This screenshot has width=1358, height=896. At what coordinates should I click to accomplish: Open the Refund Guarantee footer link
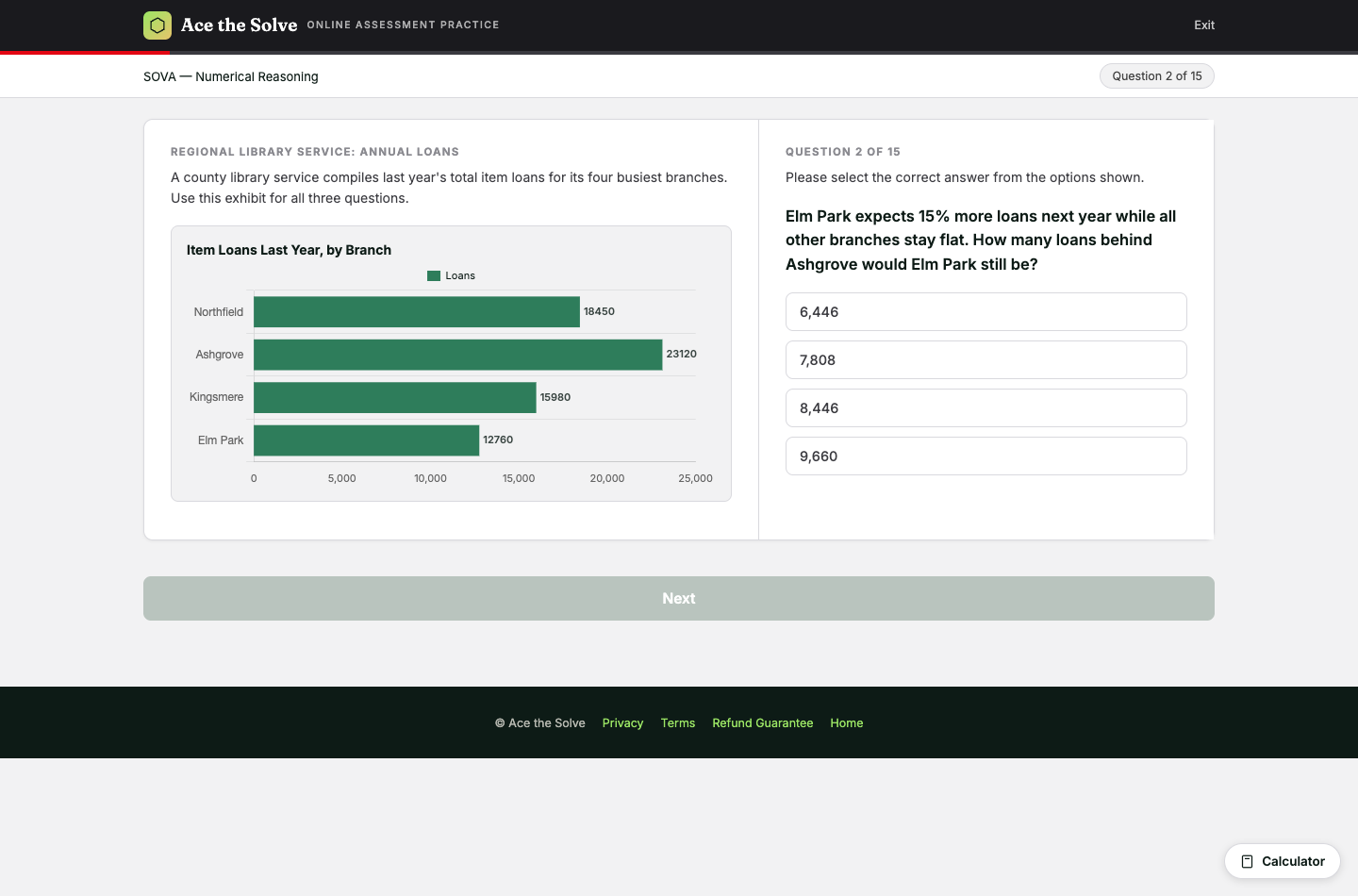(763, 723)
